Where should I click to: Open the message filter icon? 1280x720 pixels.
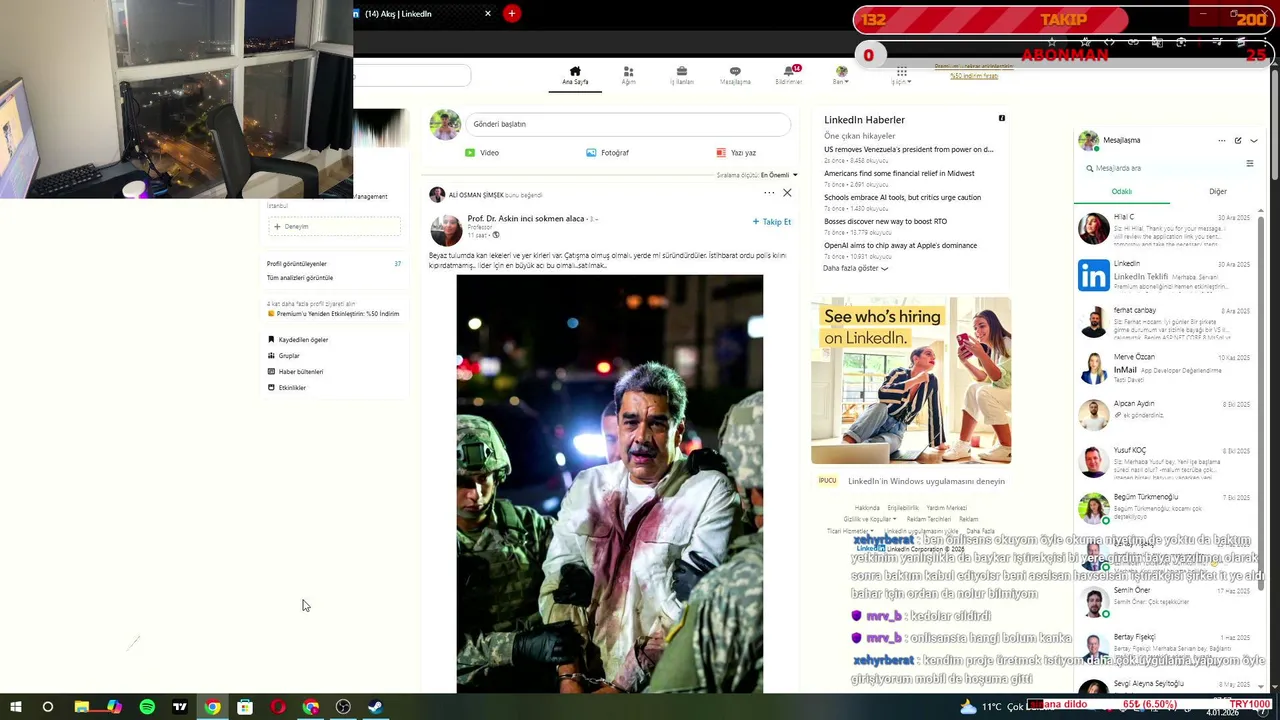click(x=1249, y=164)
